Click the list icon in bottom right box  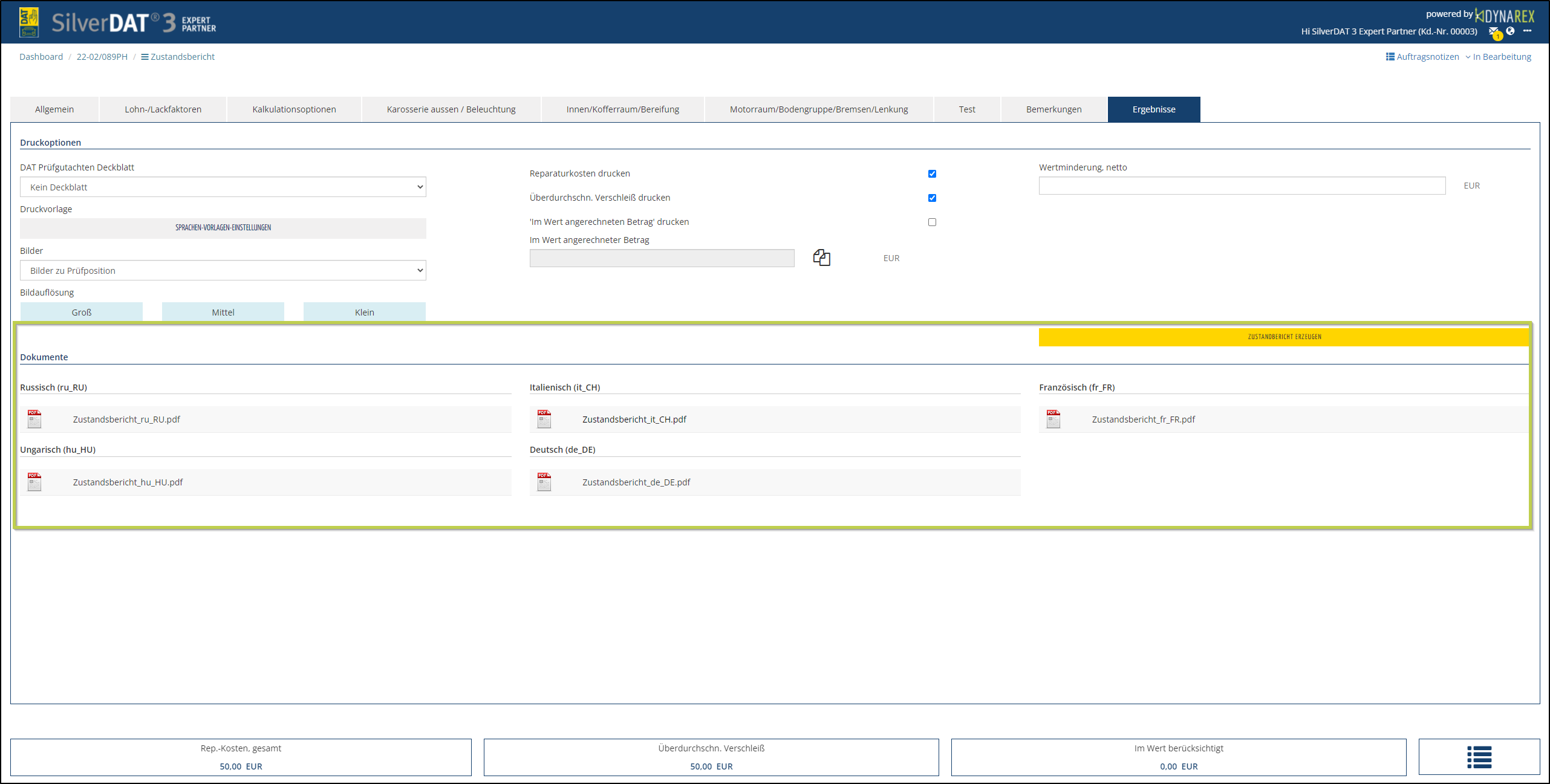coord(1479,757)
